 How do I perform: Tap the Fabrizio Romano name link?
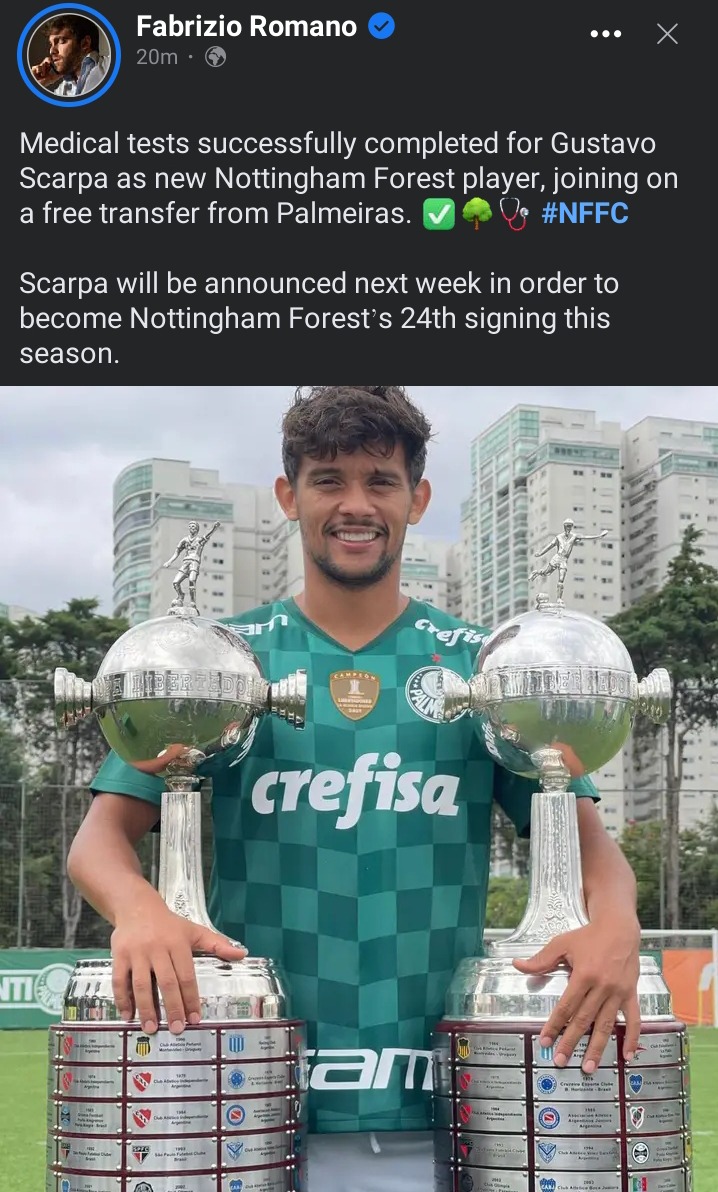point(246,27)
